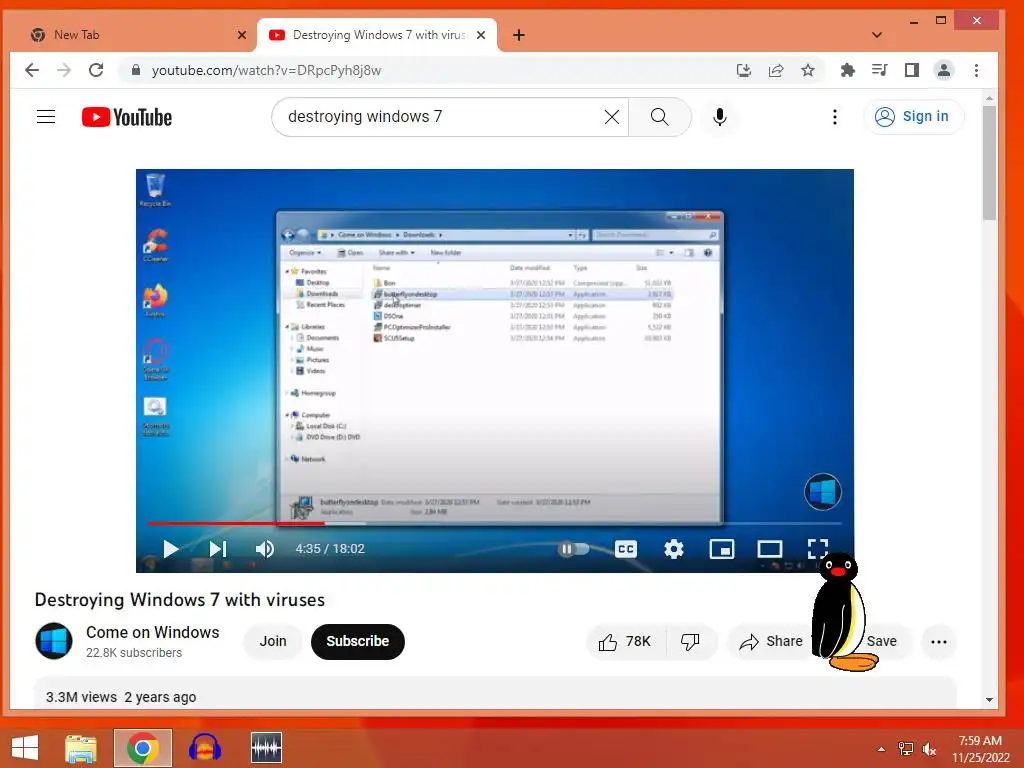1024x768 pixels.
Task: Click the scrollbar down arrow
Action: coord(989,700)
